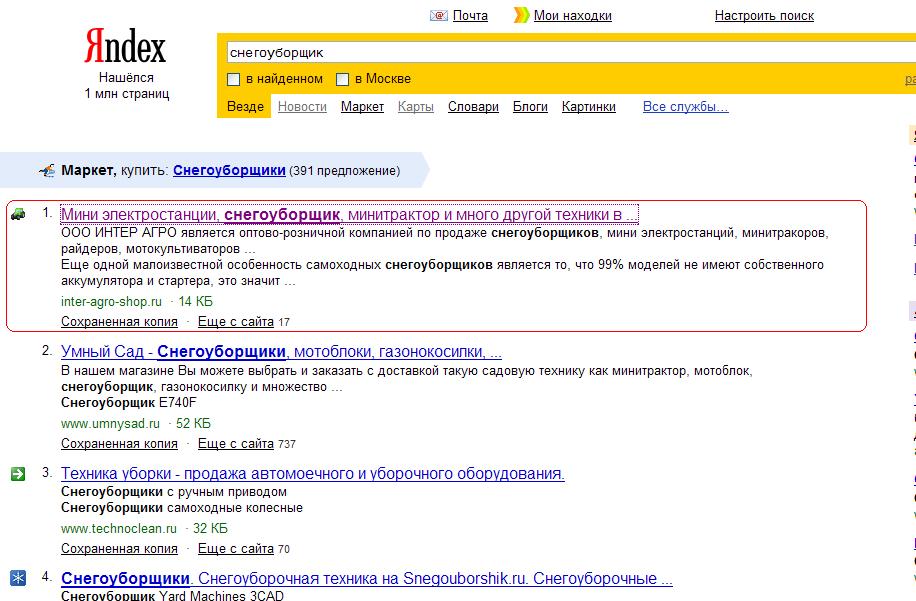Open 'Сохраненная копия' for technoclean.ru result

coord(119,548)
